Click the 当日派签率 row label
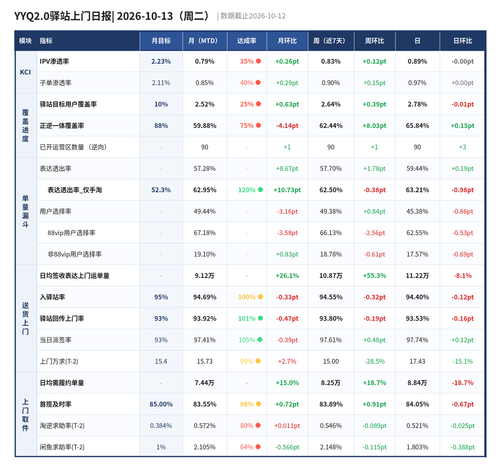Viewport: 500px width, 467px height. pyautogui.click(x=56, y=340)
